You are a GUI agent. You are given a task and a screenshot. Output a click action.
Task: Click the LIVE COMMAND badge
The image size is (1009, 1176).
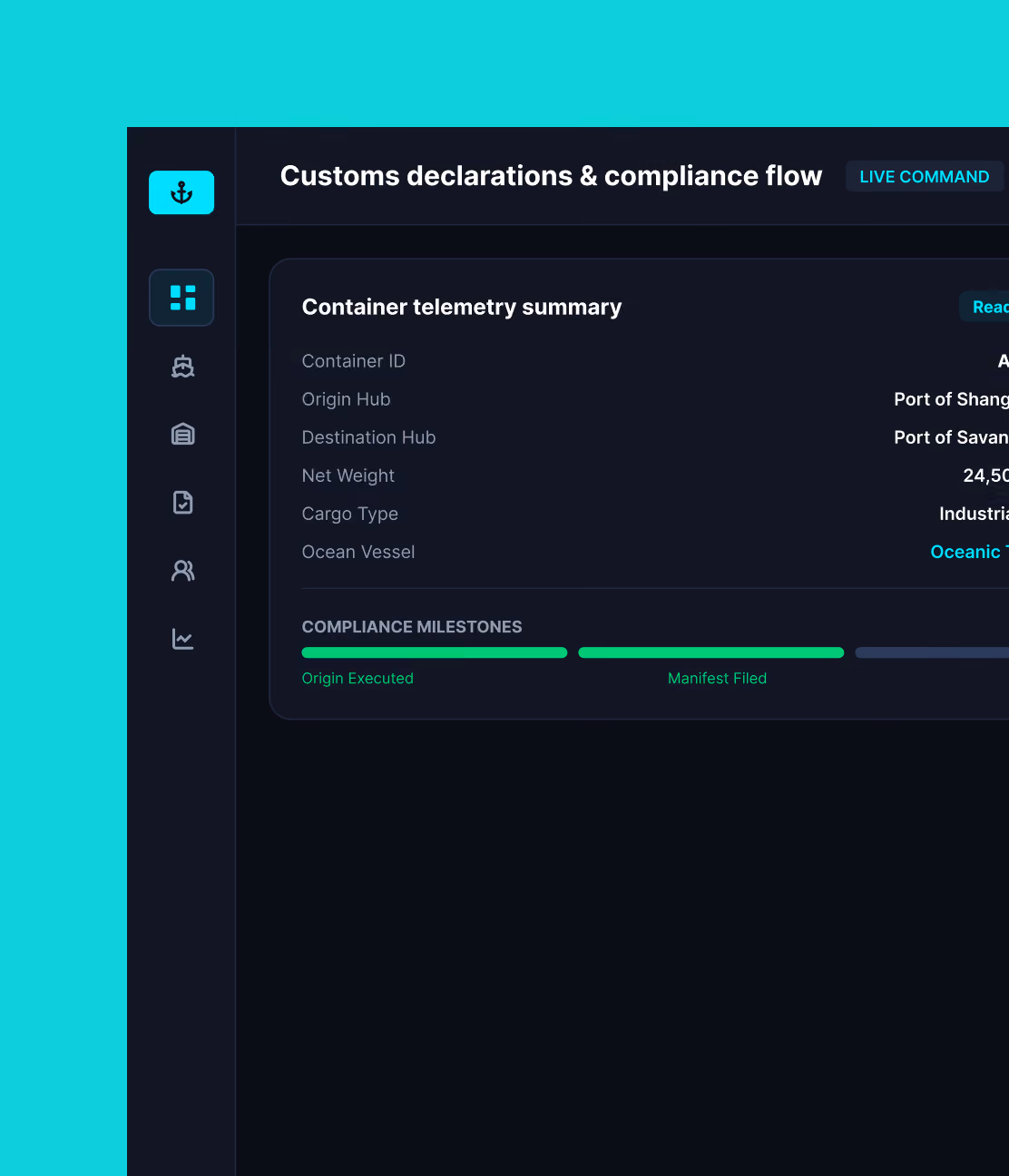tap(925, 177)
